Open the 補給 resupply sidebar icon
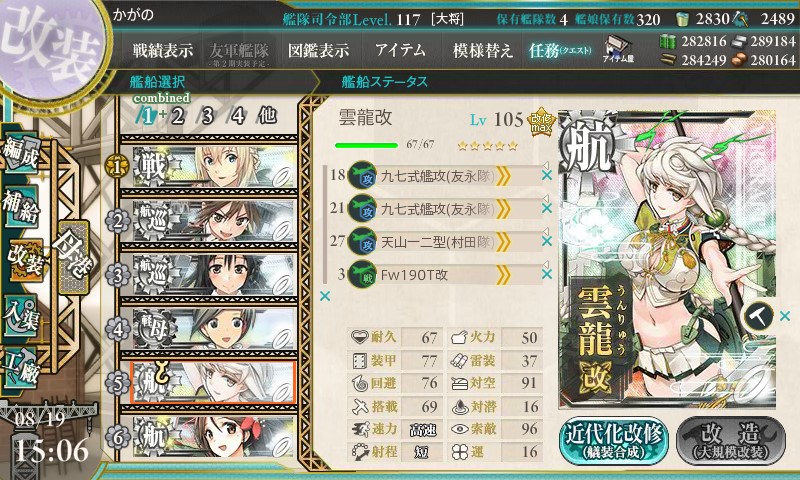This screenshot has width=800, height=480. coord(22,208)
